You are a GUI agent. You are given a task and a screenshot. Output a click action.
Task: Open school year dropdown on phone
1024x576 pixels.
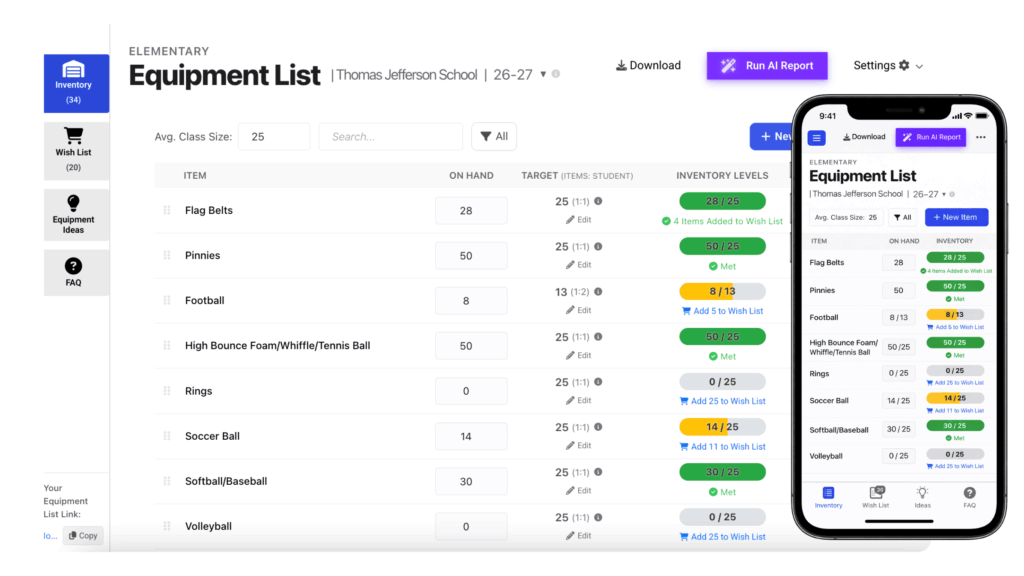(944, 195)
